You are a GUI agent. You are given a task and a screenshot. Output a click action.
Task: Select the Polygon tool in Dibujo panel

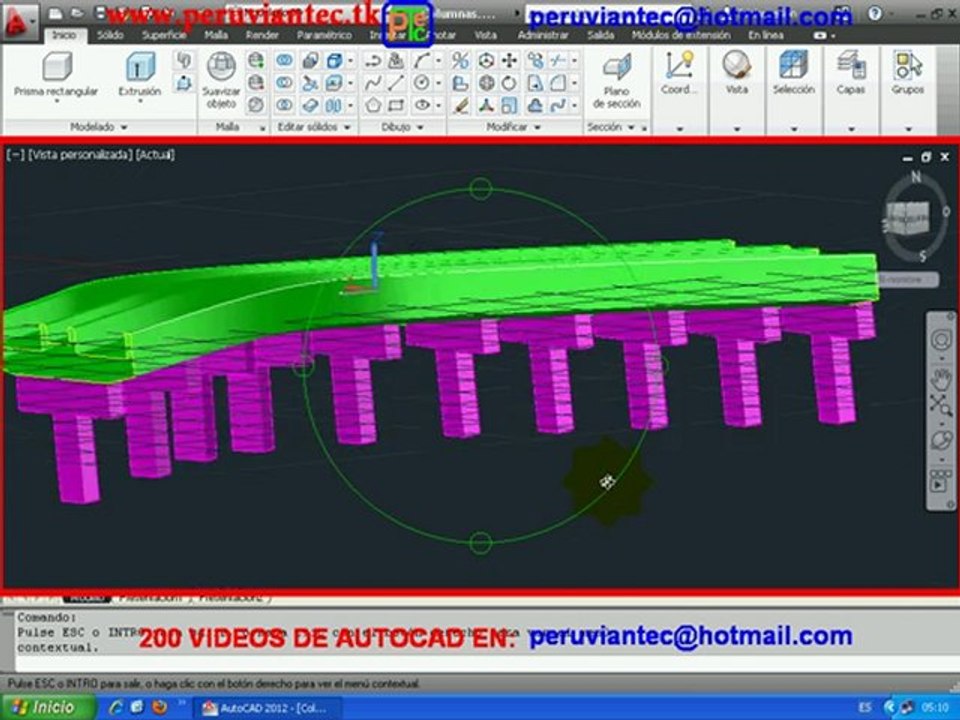tap(373, 105)
